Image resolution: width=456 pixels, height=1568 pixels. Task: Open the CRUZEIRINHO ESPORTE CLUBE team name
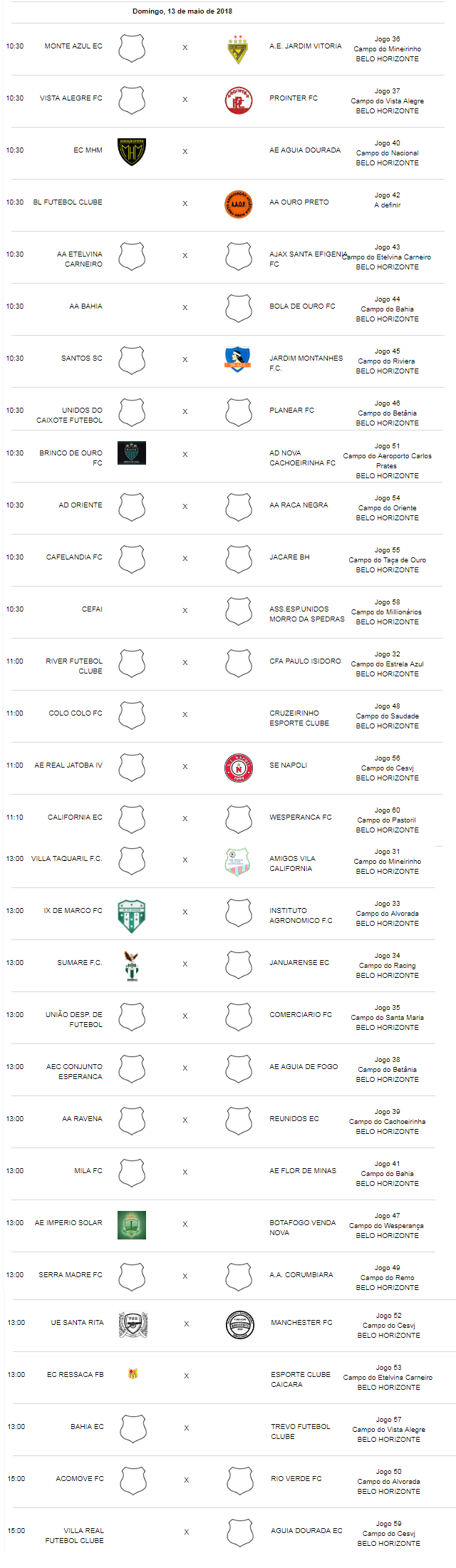(299, 718)
